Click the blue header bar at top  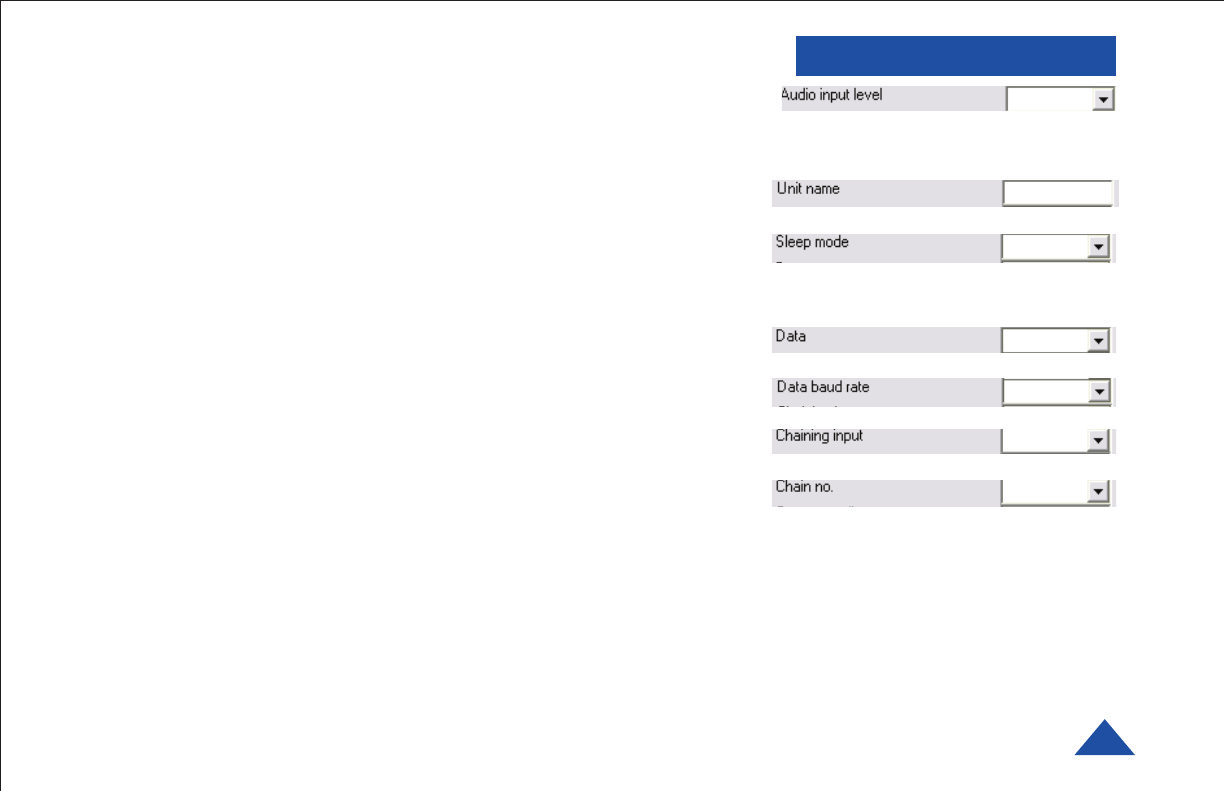(x=956, y=56)
